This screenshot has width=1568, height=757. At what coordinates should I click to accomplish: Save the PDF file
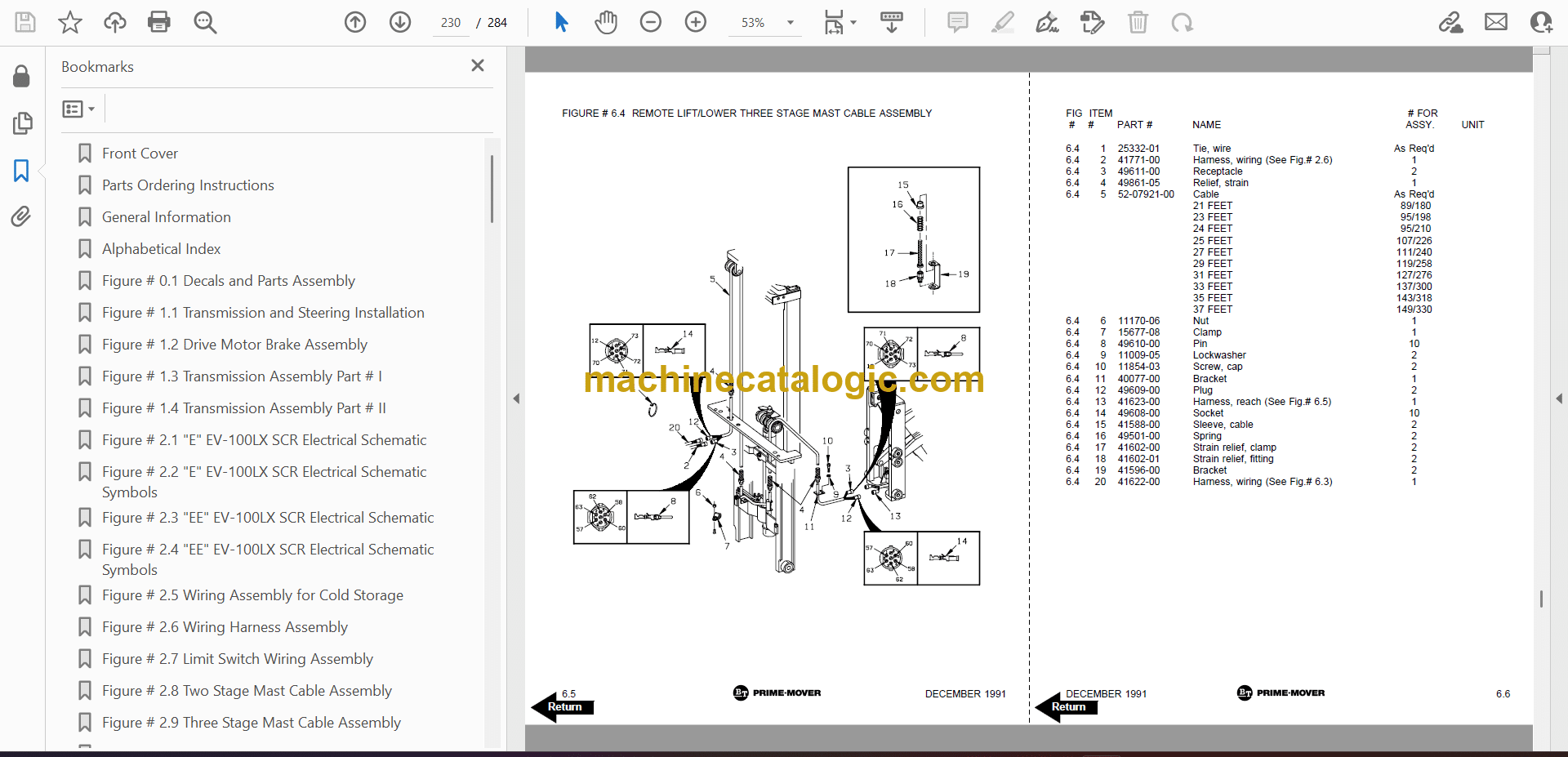[x=25, y=22]
